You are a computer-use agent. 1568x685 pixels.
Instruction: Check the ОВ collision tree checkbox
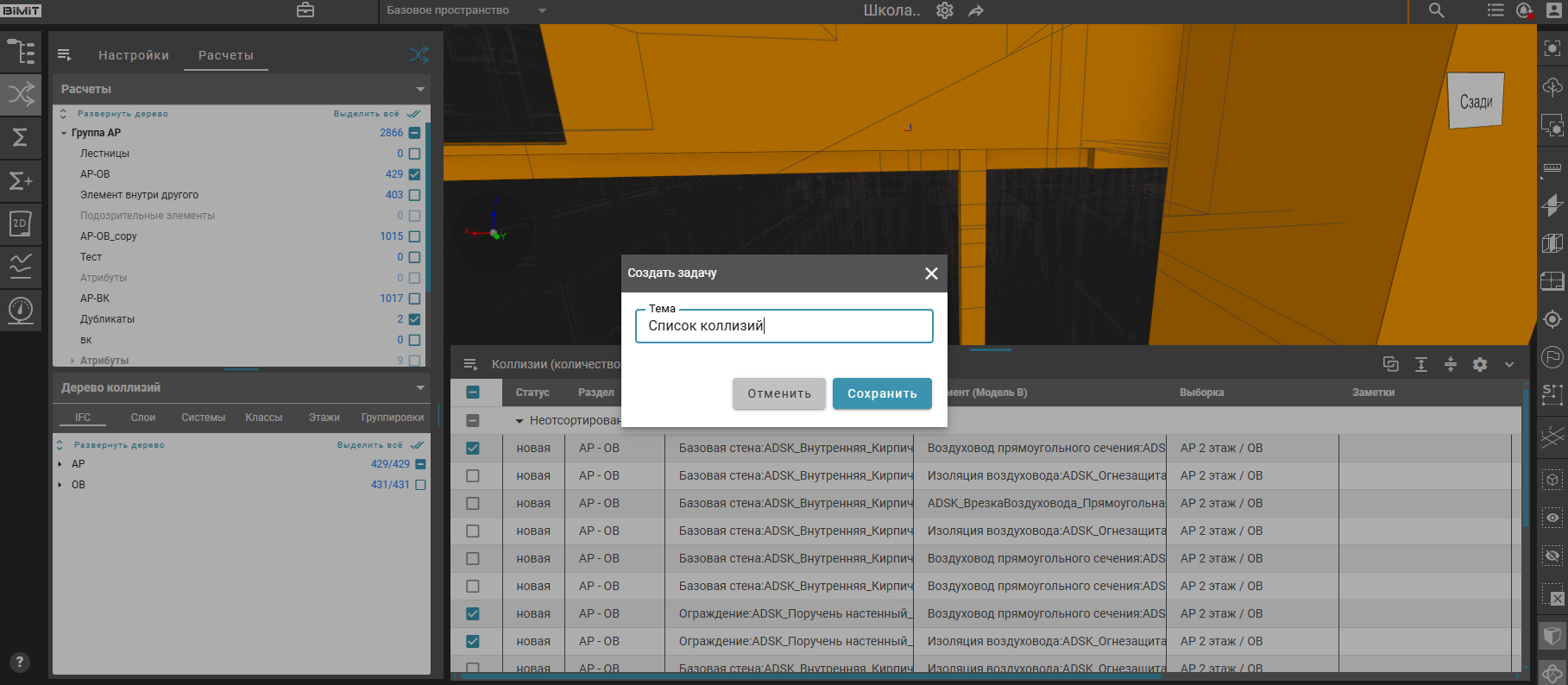click(x=420, y=485)
